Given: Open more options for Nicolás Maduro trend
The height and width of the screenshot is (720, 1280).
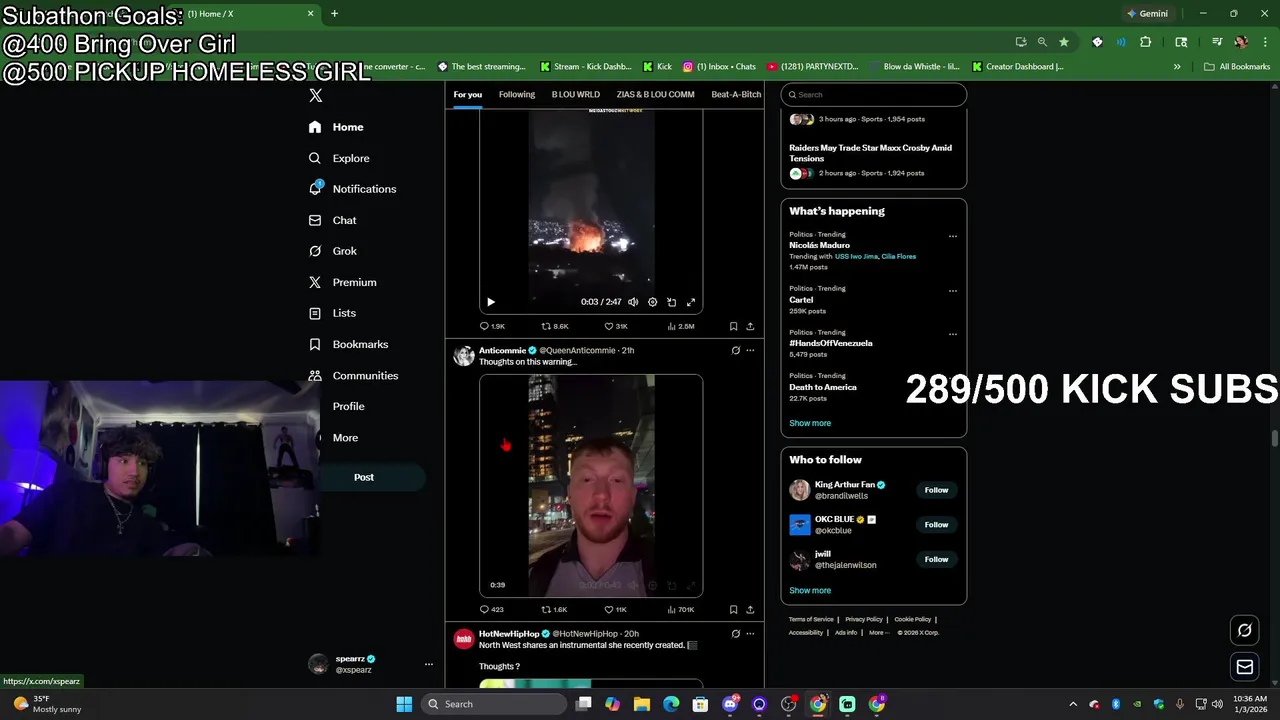Looking at the screenshot, I should click(952, 237).
